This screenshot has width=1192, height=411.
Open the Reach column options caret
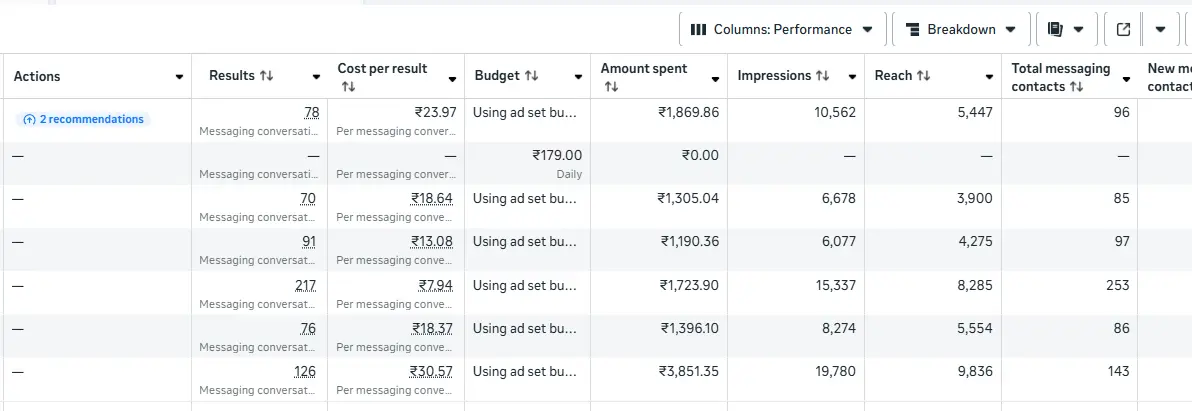pos(989,77)
